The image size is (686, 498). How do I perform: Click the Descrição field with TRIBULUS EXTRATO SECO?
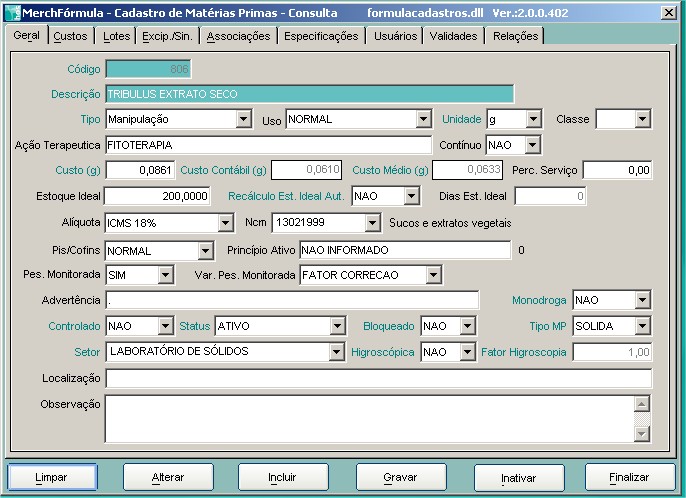pyautogui.click(x=309, y=94)
